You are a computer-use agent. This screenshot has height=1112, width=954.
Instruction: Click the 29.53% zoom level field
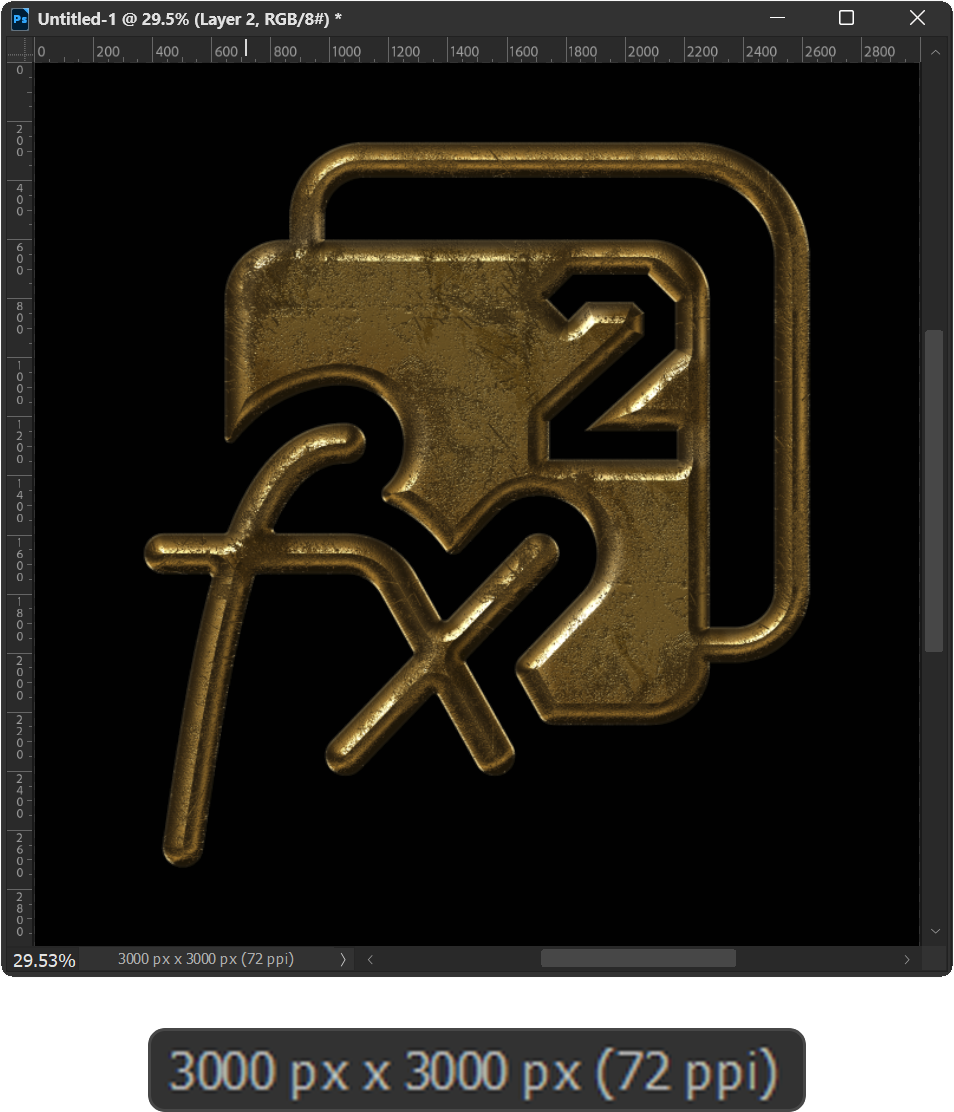click(x=44, y=960)
